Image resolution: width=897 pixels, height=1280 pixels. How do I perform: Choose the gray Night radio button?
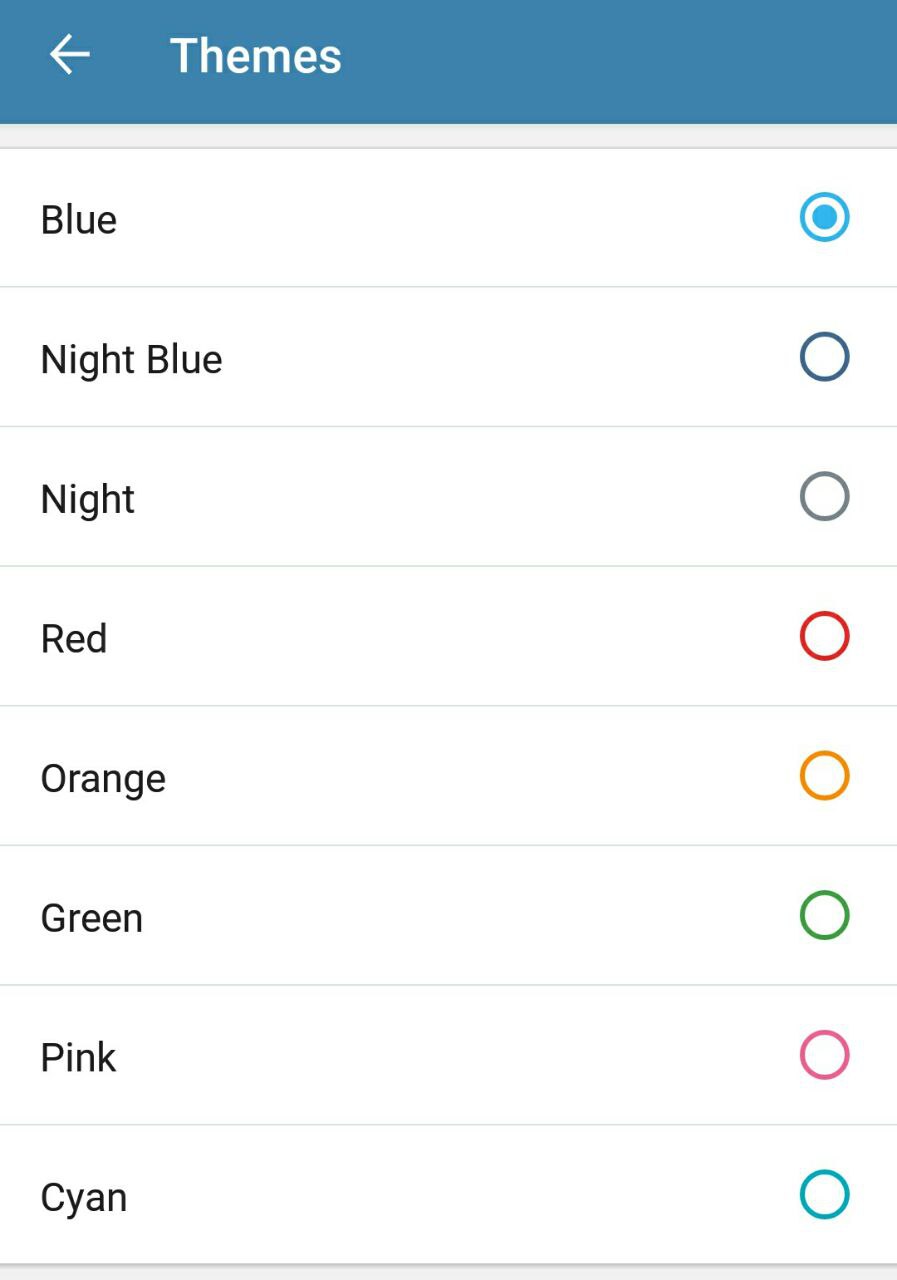pyautogui.click(x=824, y=497)
